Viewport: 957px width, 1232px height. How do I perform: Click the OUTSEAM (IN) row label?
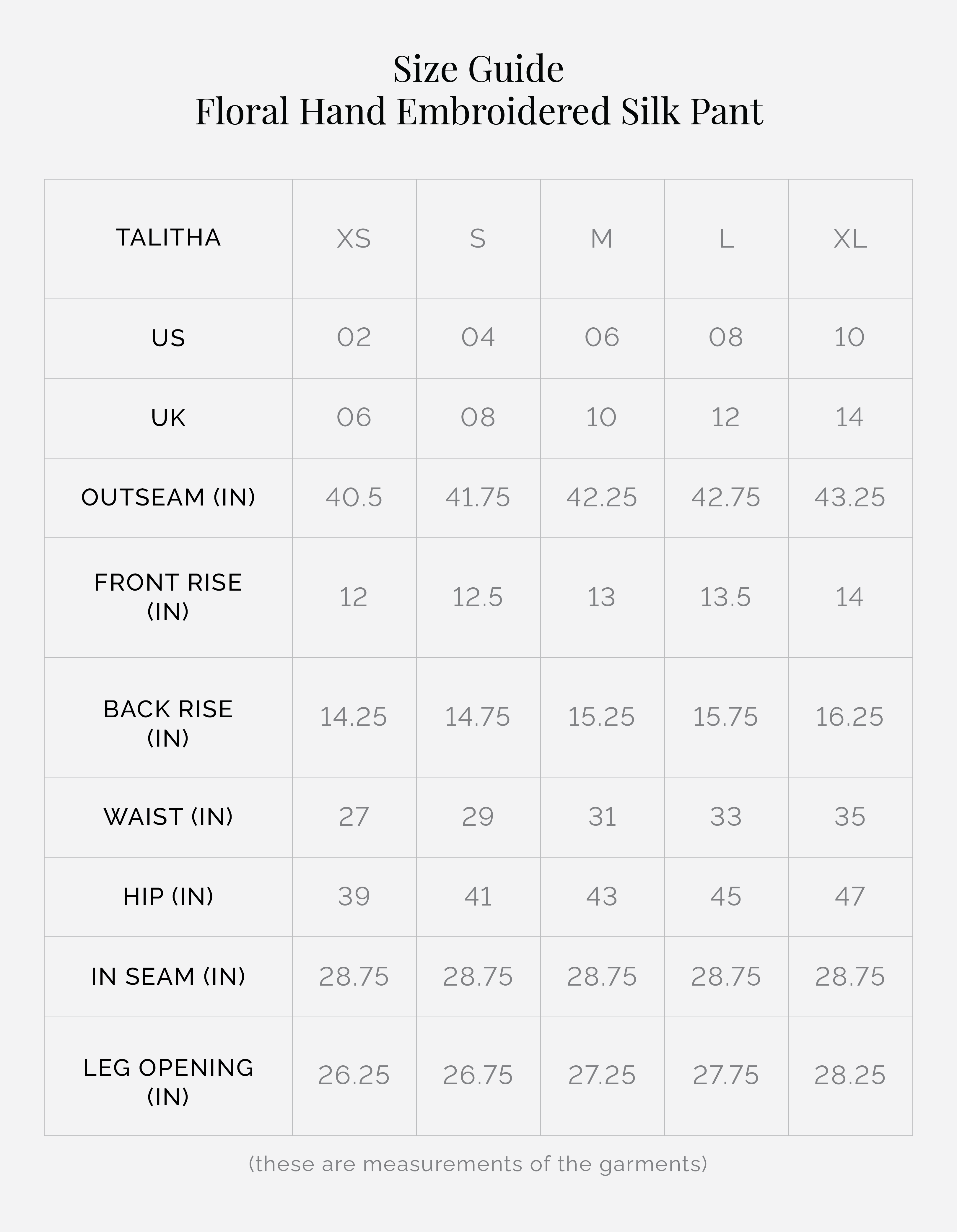tap(168, 498)
